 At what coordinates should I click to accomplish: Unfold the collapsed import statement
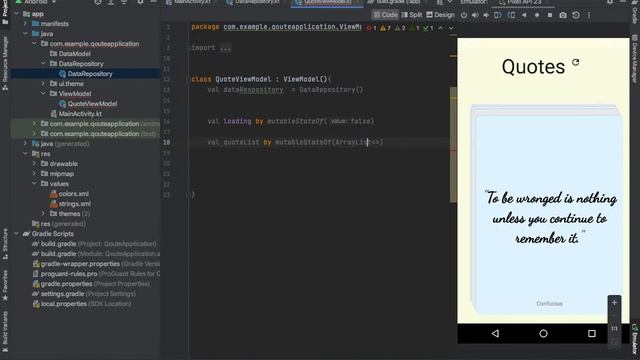pos(225,48)
